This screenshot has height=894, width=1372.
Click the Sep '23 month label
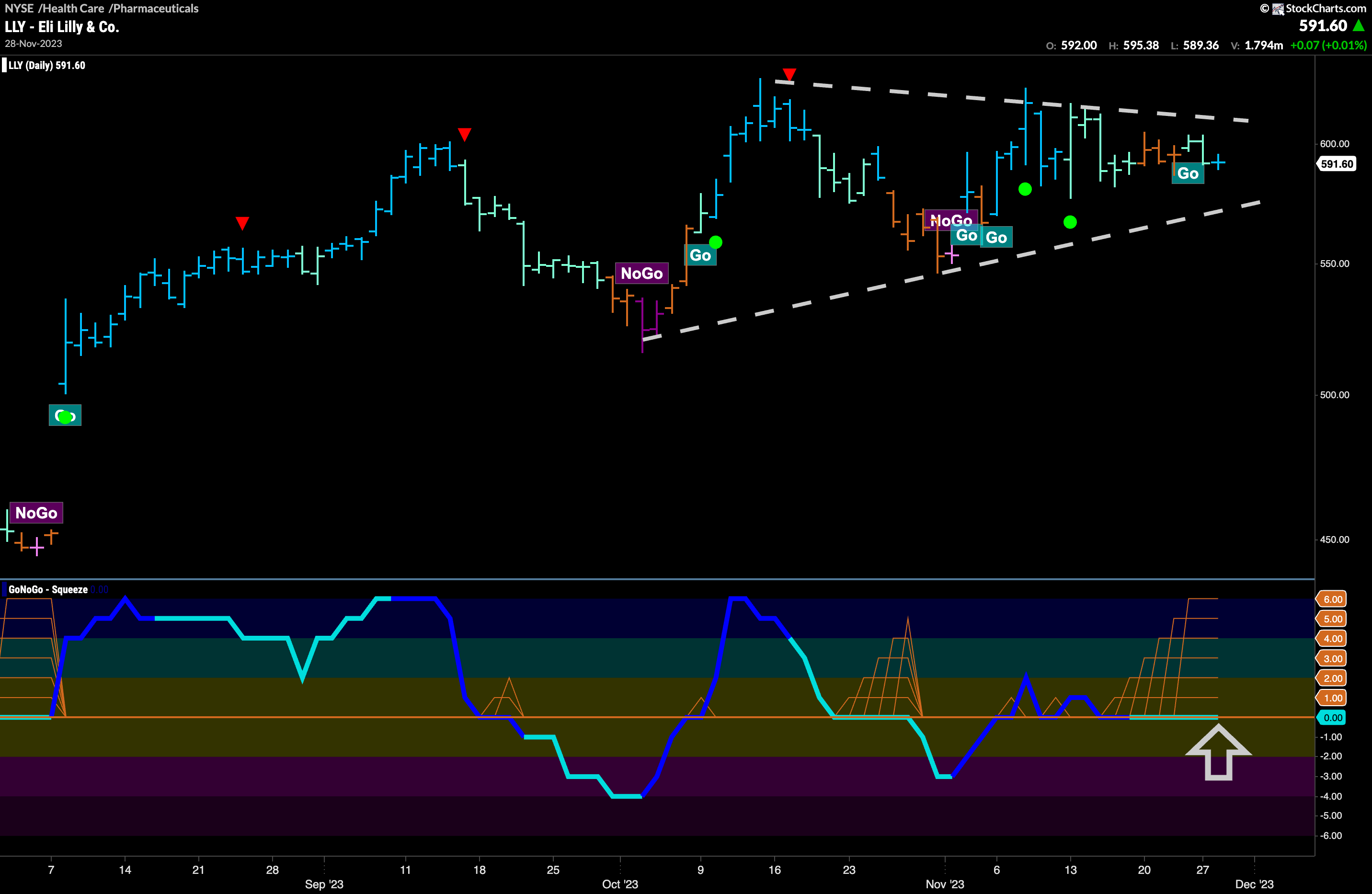tap(324, 884)
